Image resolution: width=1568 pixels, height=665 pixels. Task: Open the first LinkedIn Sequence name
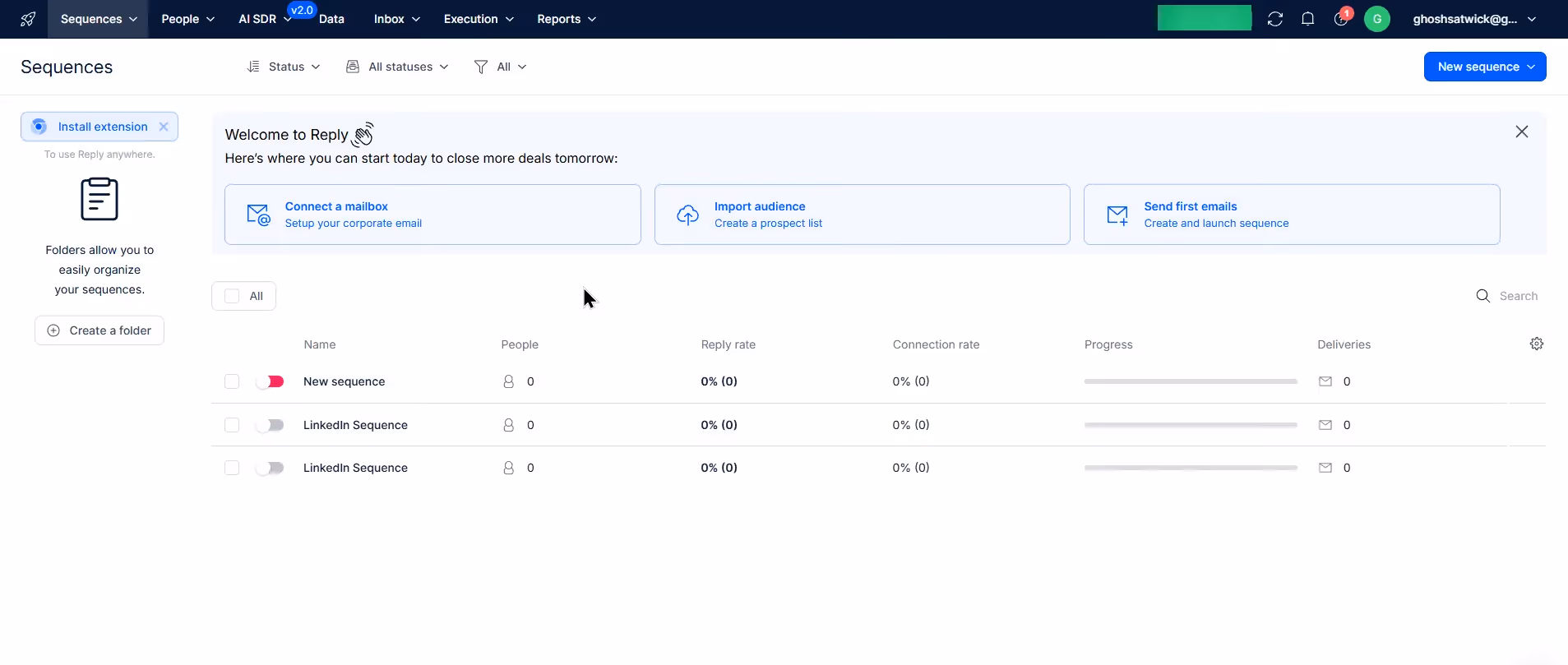coord(355,425)
